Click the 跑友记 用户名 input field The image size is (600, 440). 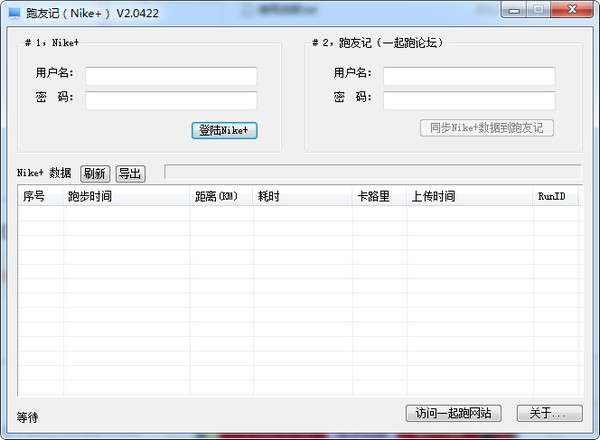[469, 76]
